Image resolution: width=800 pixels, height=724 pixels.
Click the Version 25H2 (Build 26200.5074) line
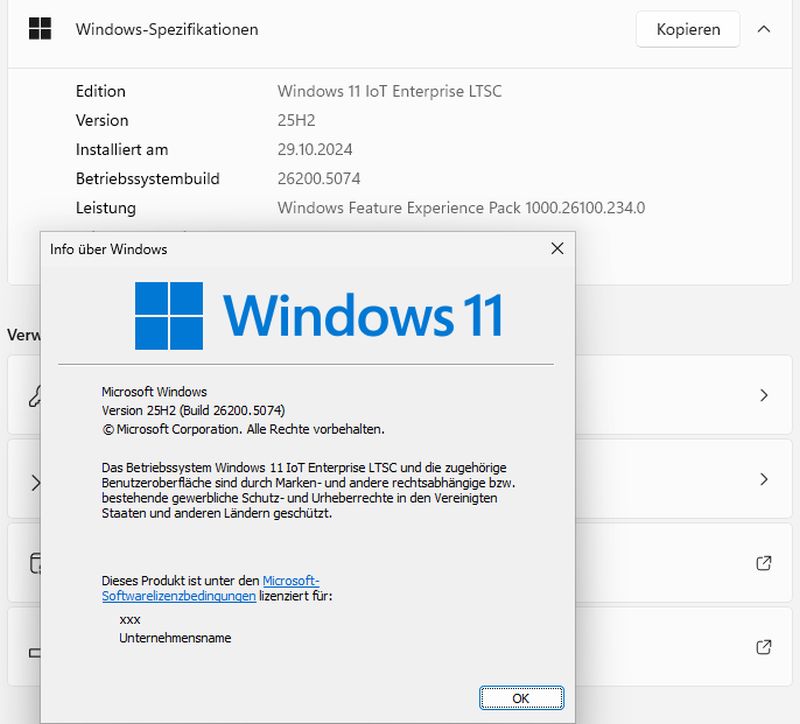coord(193,410)
